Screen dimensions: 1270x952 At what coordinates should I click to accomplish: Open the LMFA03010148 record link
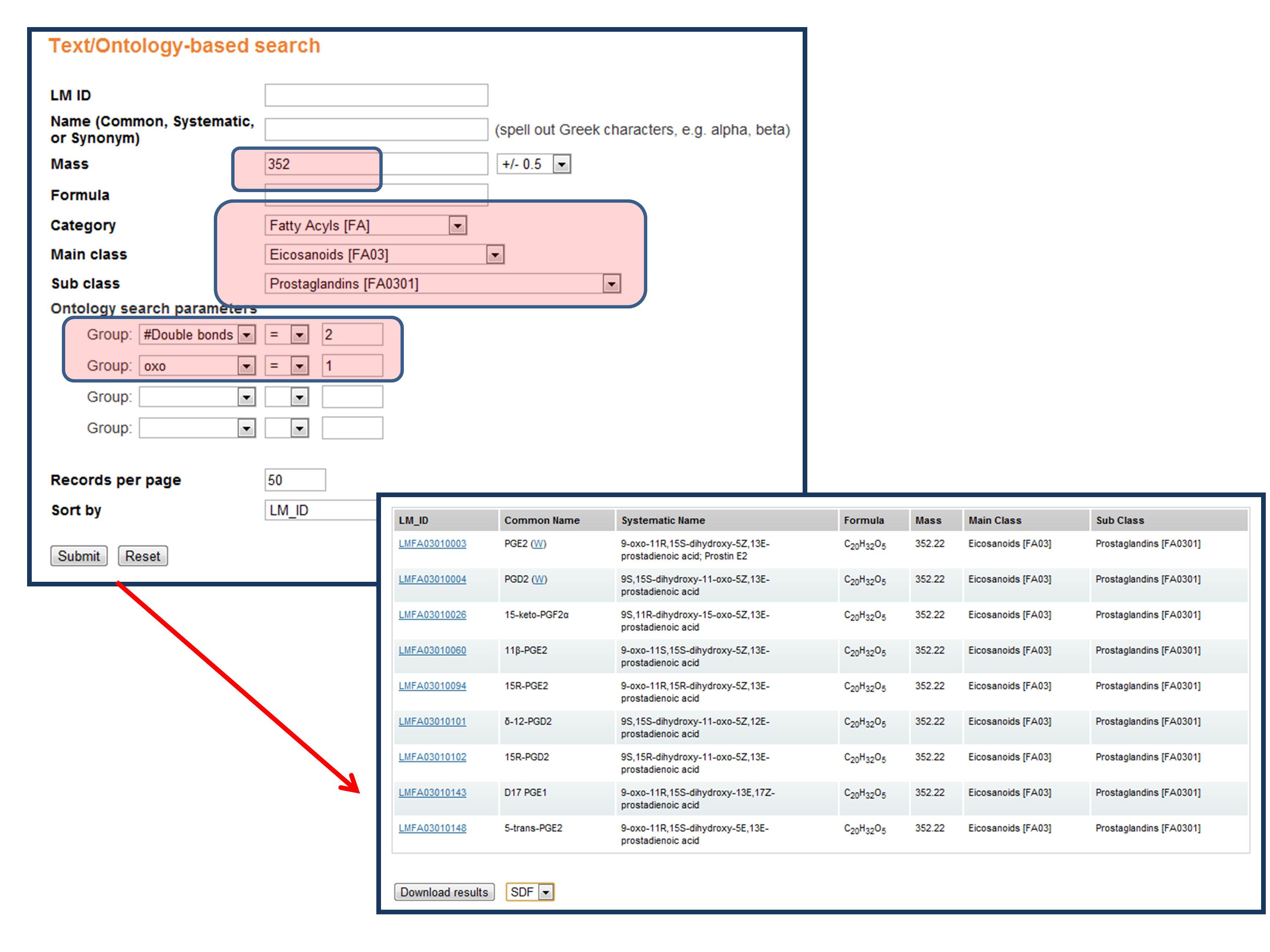[x=432, y=828]
